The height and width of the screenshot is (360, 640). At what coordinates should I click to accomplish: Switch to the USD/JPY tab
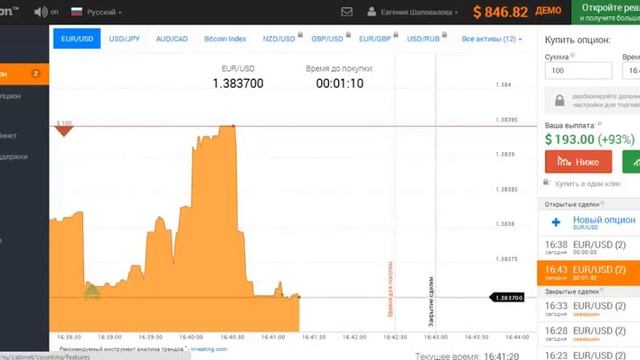124,38
